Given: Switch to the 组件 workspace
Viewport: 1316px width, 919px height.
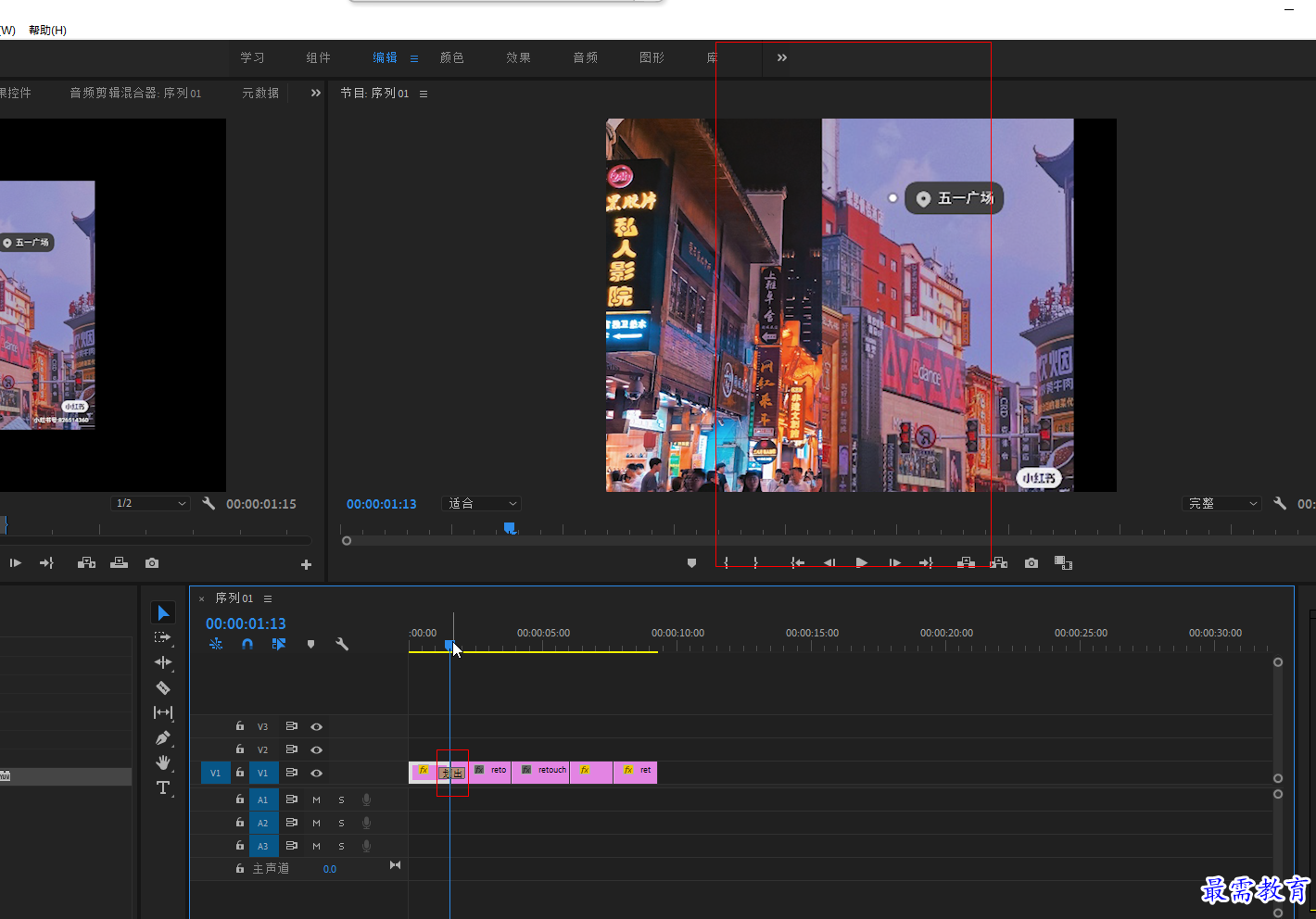Looking at the screenshot, I should pos(318,57).
